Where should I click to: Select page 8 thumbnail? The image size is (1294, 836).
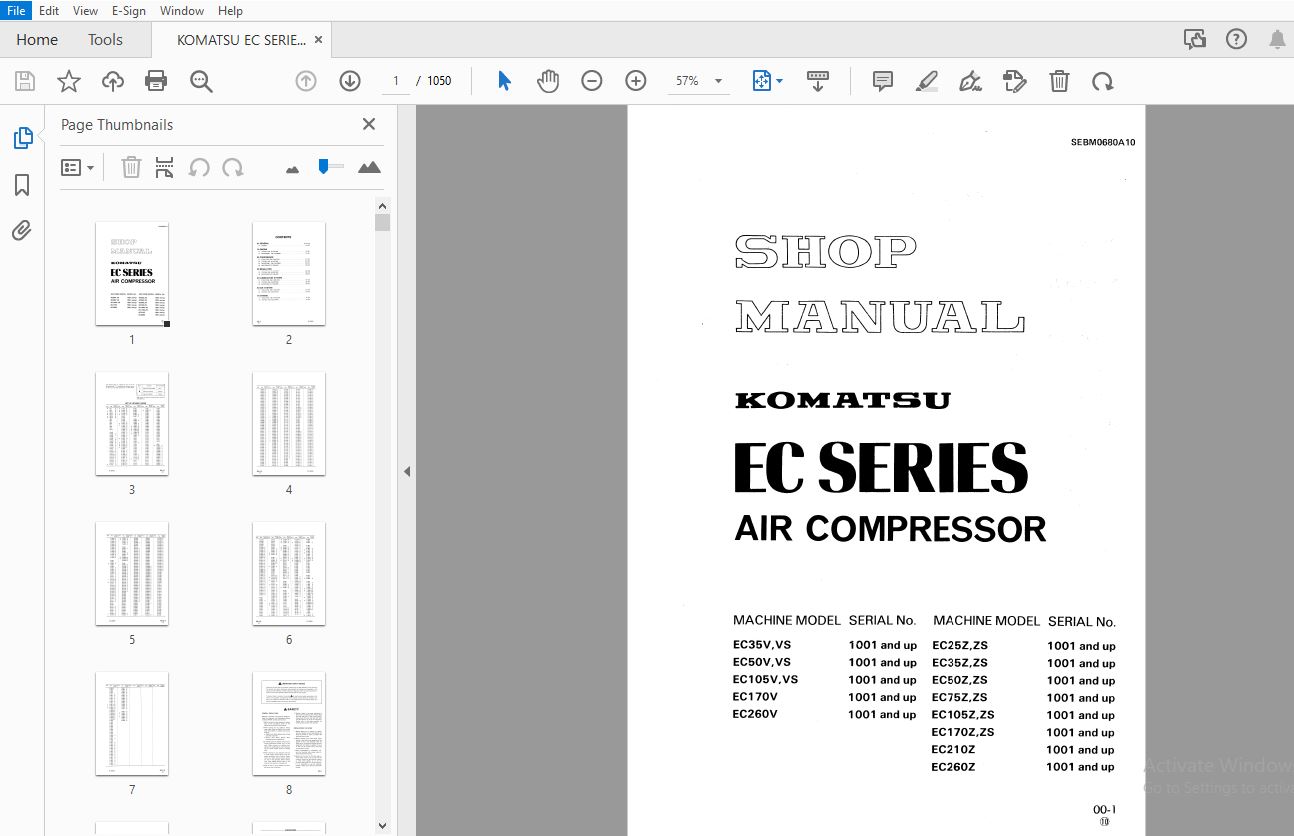tap(289, 724)
